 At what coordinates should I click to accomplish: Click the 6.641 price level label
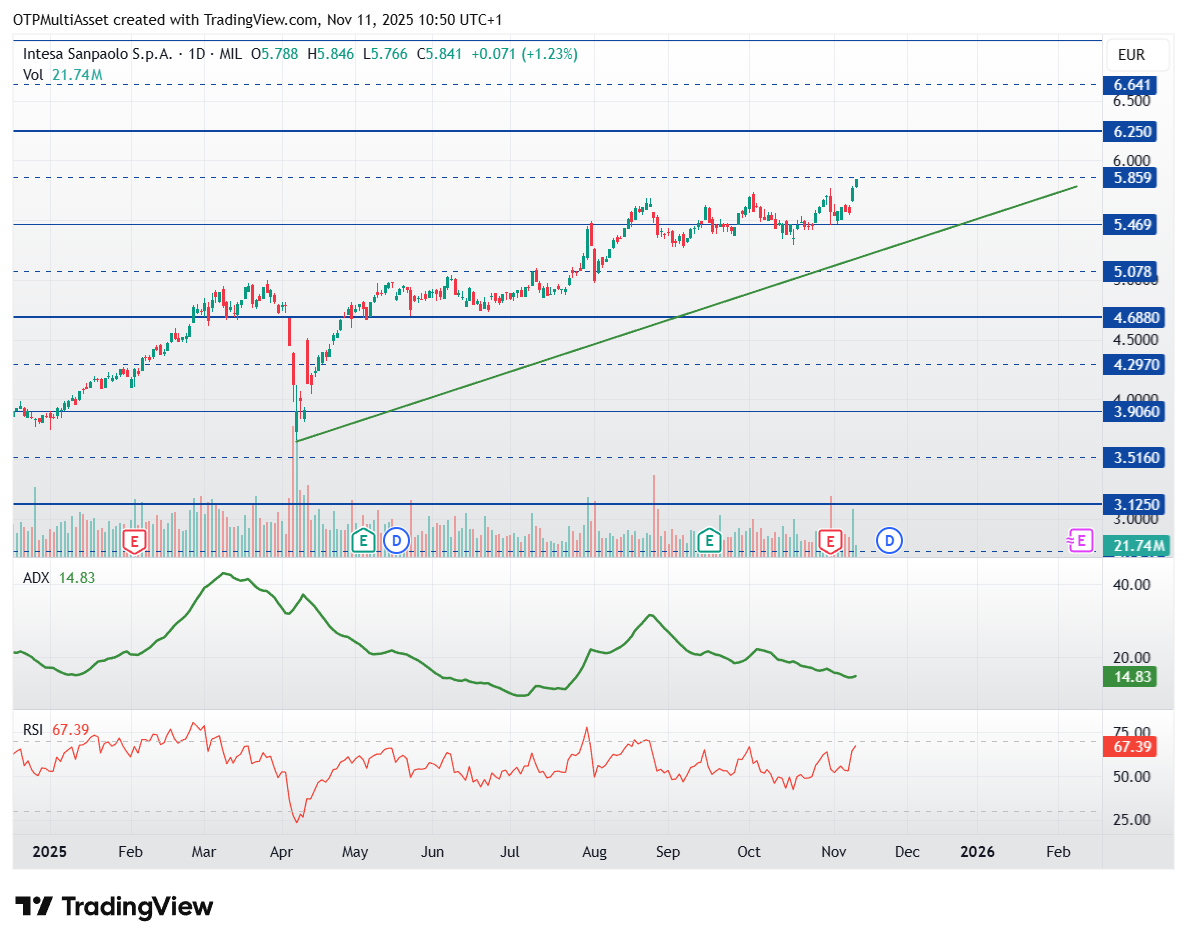tap(1130, 85)
